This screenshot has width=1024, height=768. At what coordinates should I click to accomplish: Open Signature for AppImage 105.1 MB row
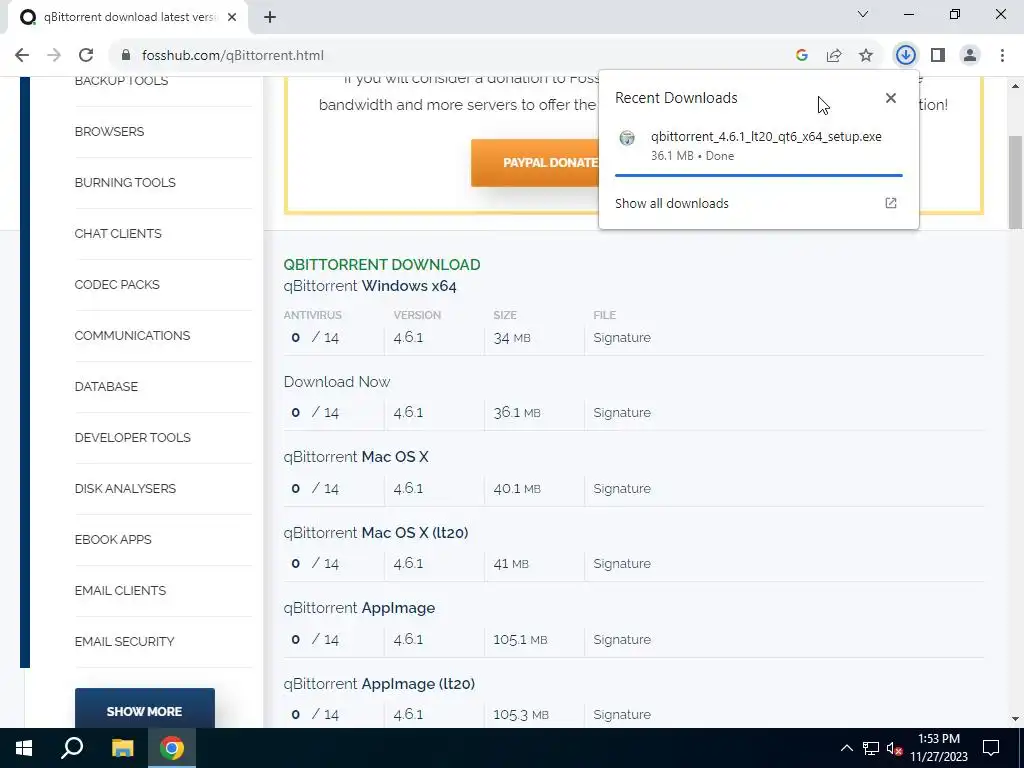(x=622, y=639)
